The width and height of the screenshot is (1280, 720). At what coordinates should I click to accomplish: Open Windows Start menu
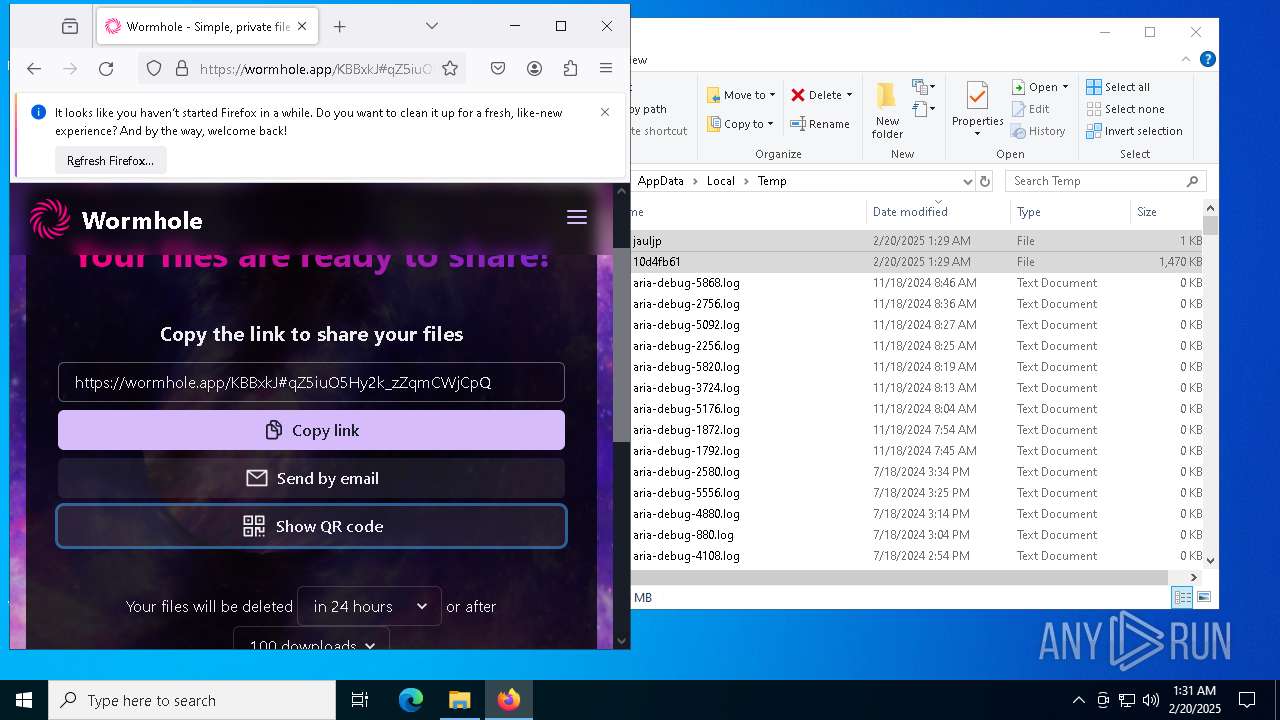click(x=24, y=700)
